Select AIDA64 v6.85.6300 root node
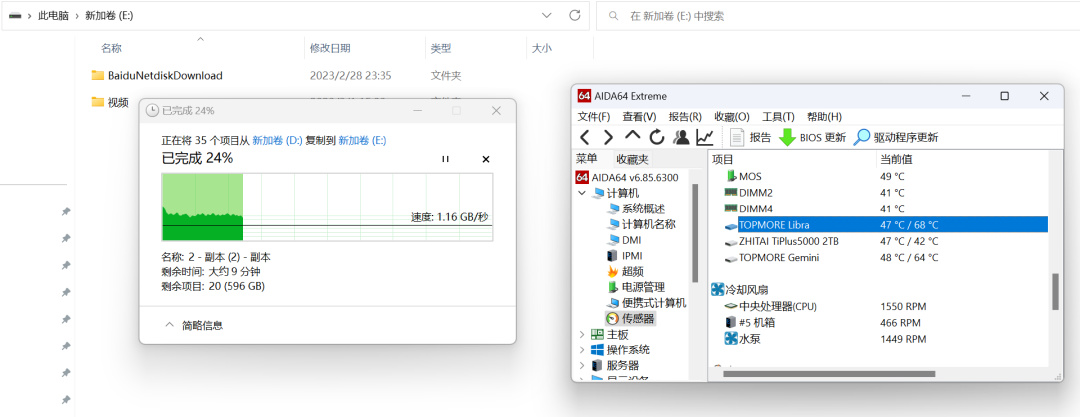Viewport: 1080px width, 417px height. pyautogui.click(x=627, y=177)
